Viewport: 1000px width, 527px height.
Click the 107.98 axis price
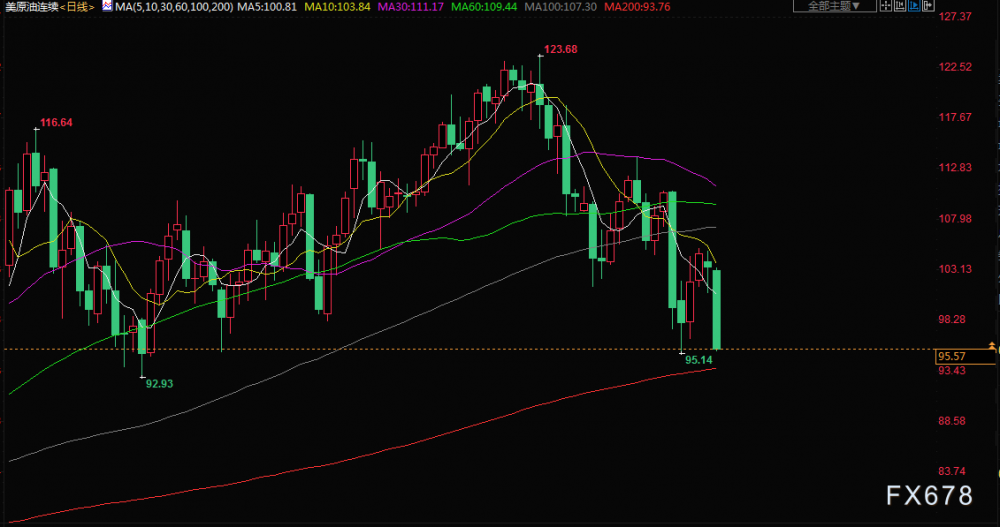tap(955, 219)
